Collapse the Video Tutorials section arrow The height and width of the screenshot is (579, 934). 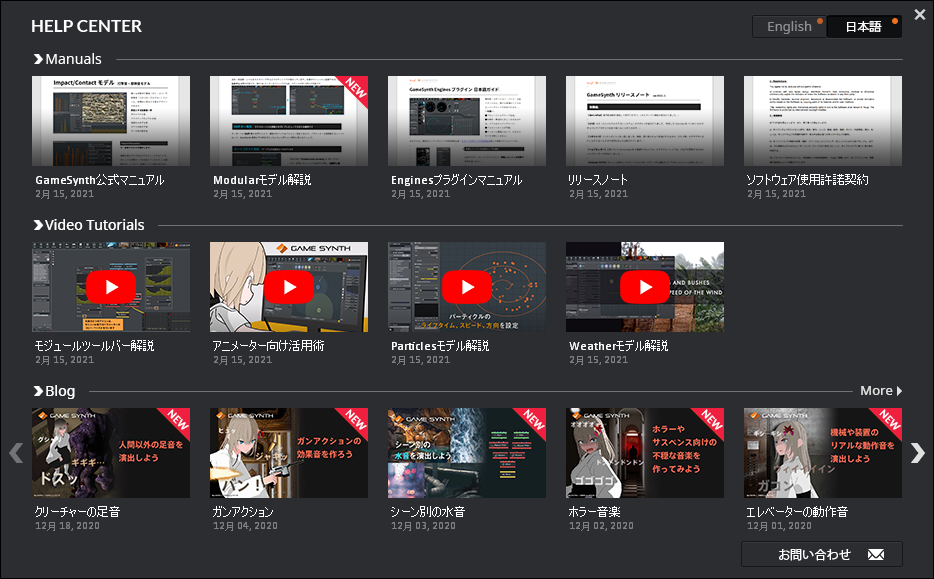[x=38, y=225]
